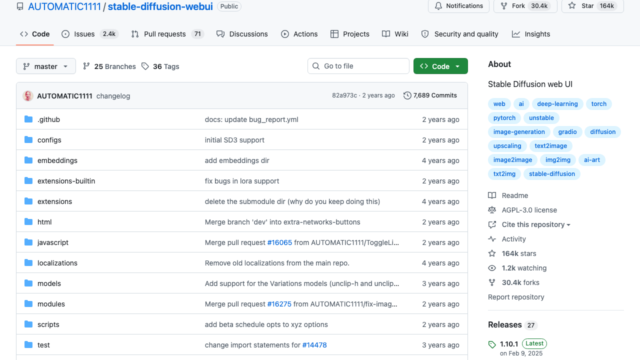The width and height of the screenshot is (640, 360).
Task: Click the license scale icon
Action: 492,210
